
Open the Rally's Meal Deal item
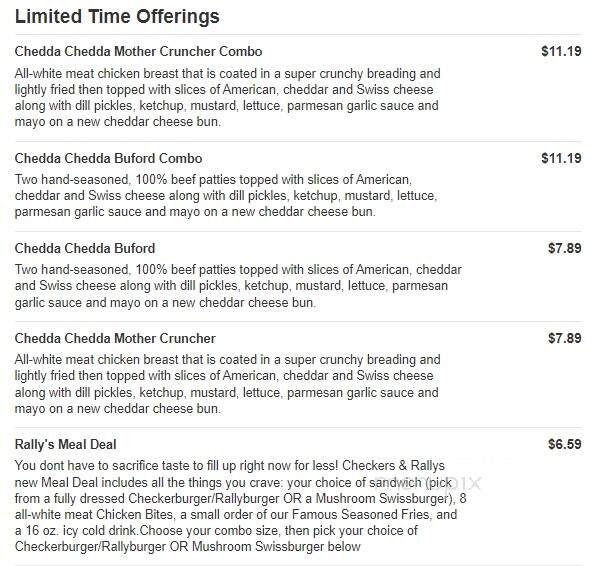pos(65,444)
